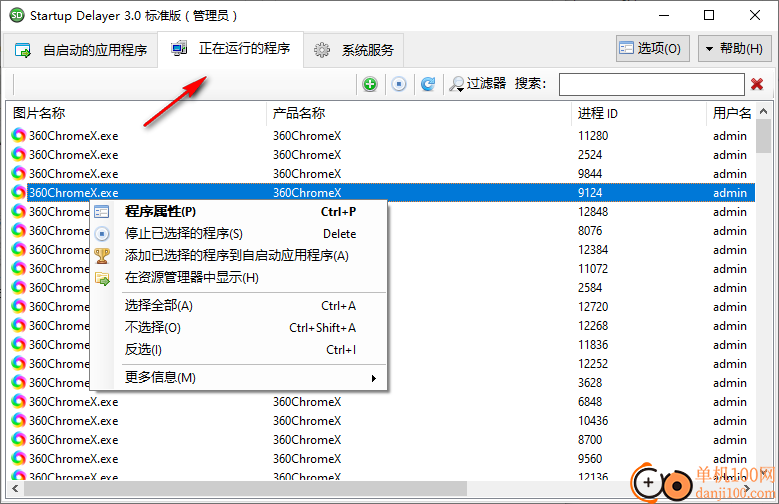Sort by 用户名 column header
779x504 pixels.
731,113
